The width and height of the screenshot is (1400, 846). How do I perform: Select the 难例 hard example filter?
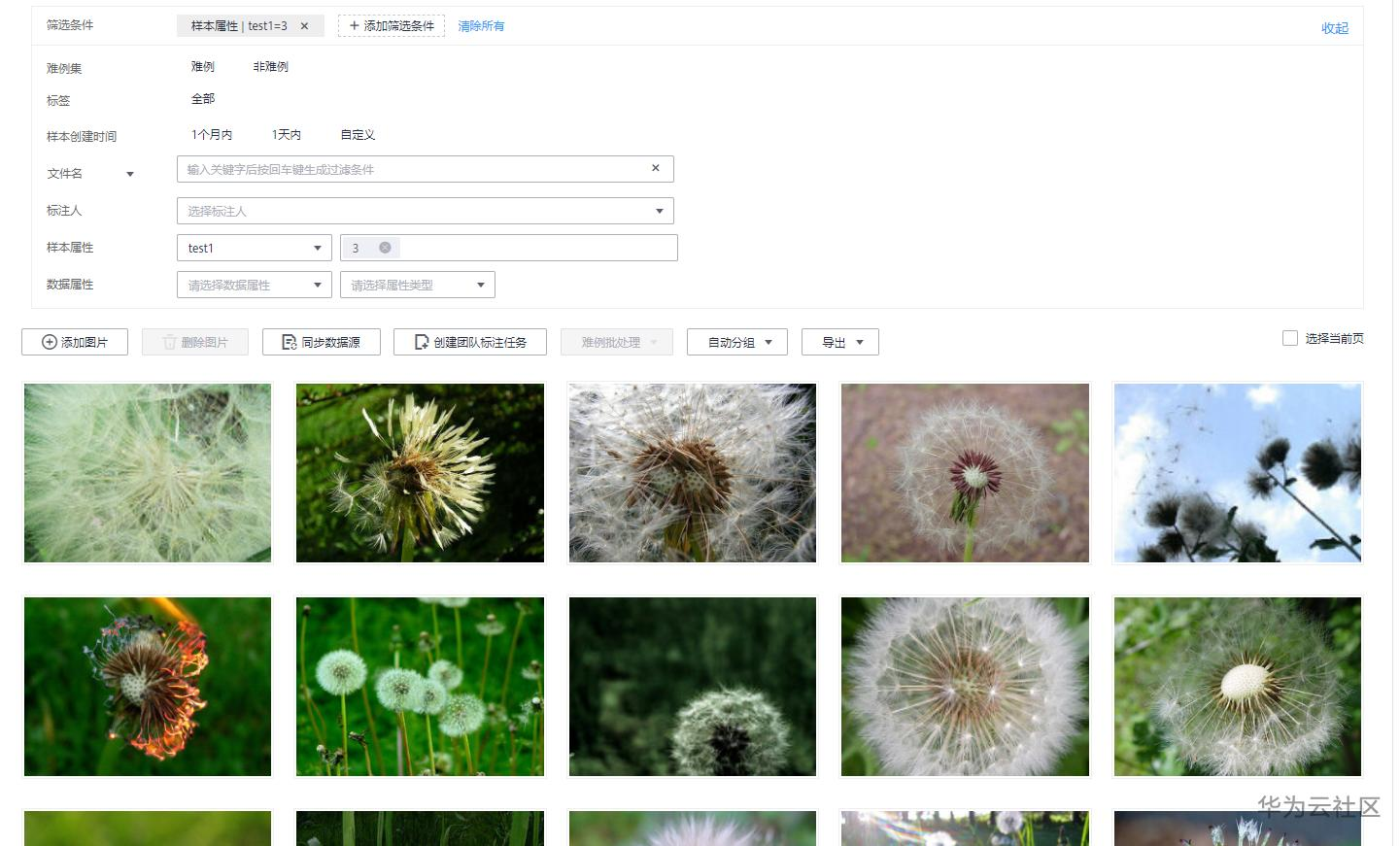point(202,66)
